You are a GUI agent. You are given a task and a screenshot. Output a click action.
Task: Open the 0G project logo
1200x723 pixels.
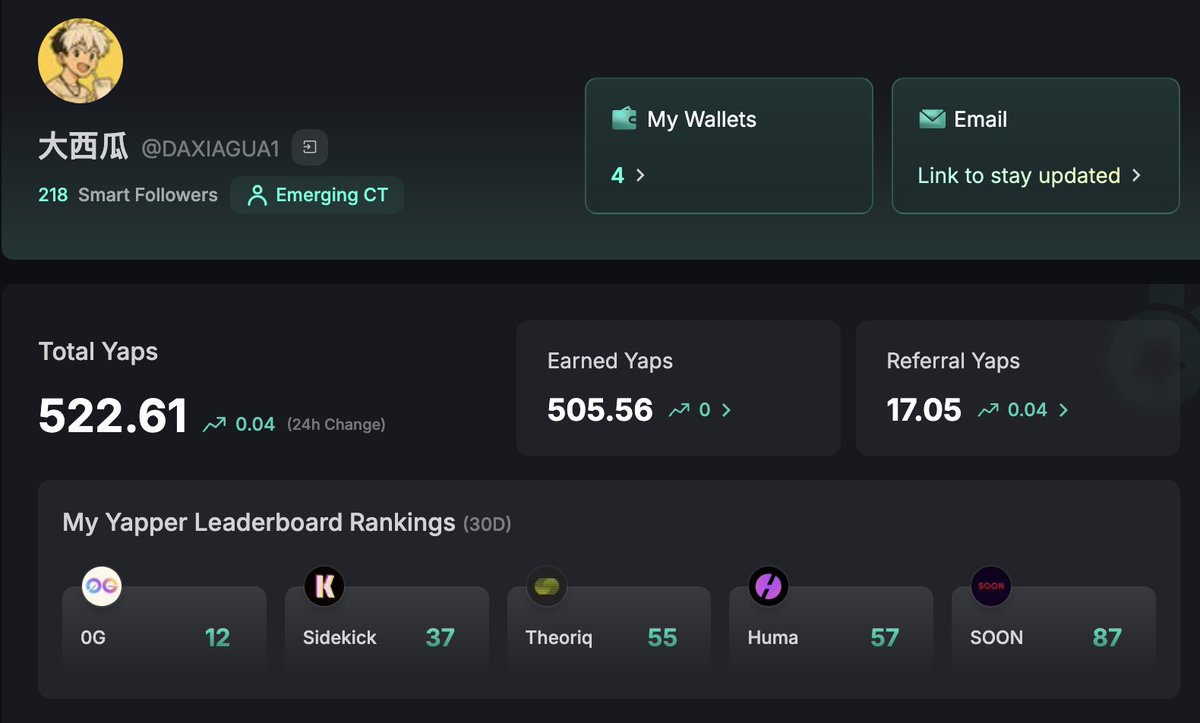tap(101, 586)
